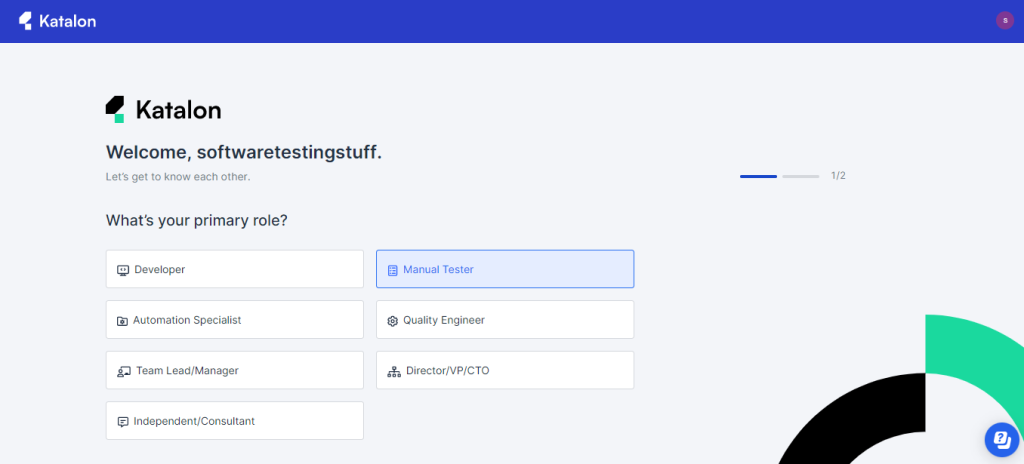Click the Manual Tester checklist icon
The width and height of the screenshot is (1024, 464).
[392, 270]
